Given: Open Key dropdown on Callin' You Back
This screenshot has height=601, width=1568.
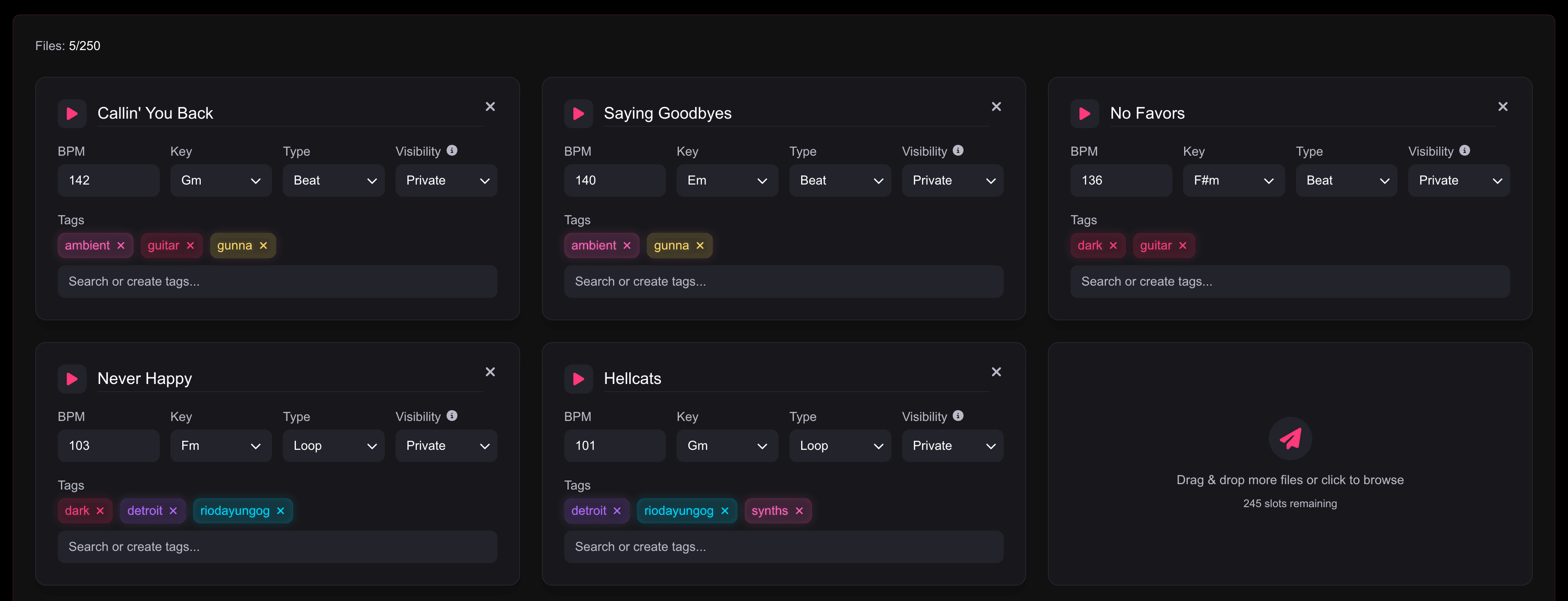Looking at the screenshot, I should point(220,180).
